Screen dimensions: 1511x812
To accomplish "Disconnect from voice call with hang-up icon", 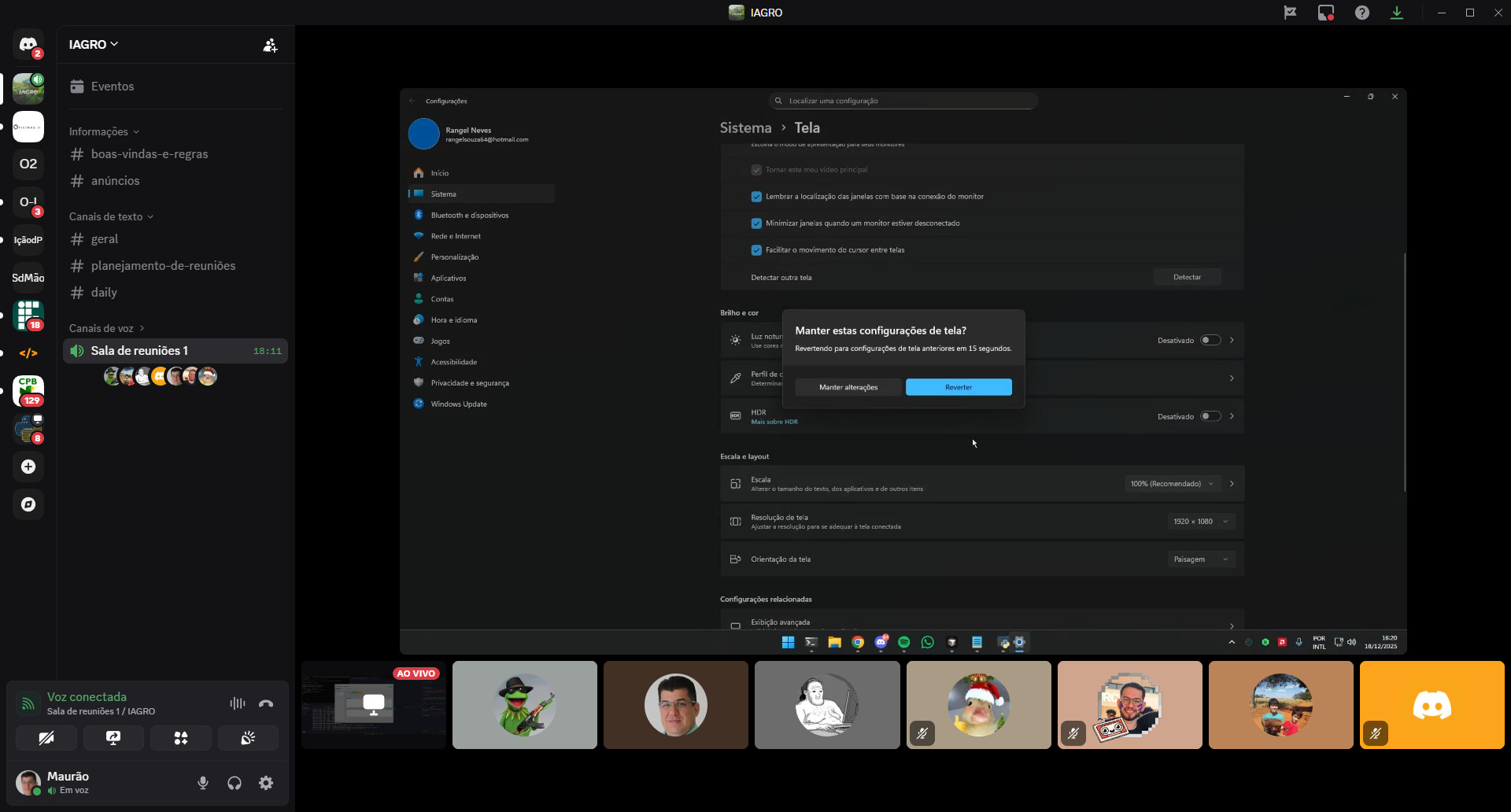I will coord(266,703).
